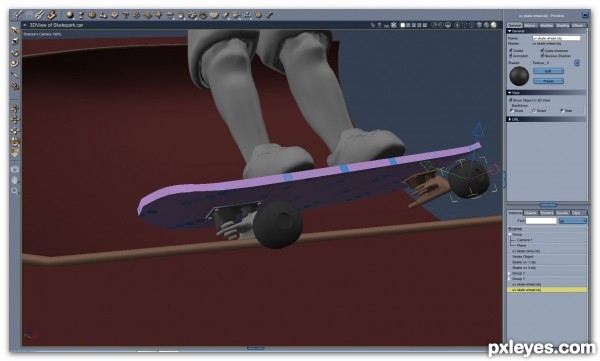Click the properties panel icon beside title
Viewport: 600px width, 361px height.
click(585, 15)
